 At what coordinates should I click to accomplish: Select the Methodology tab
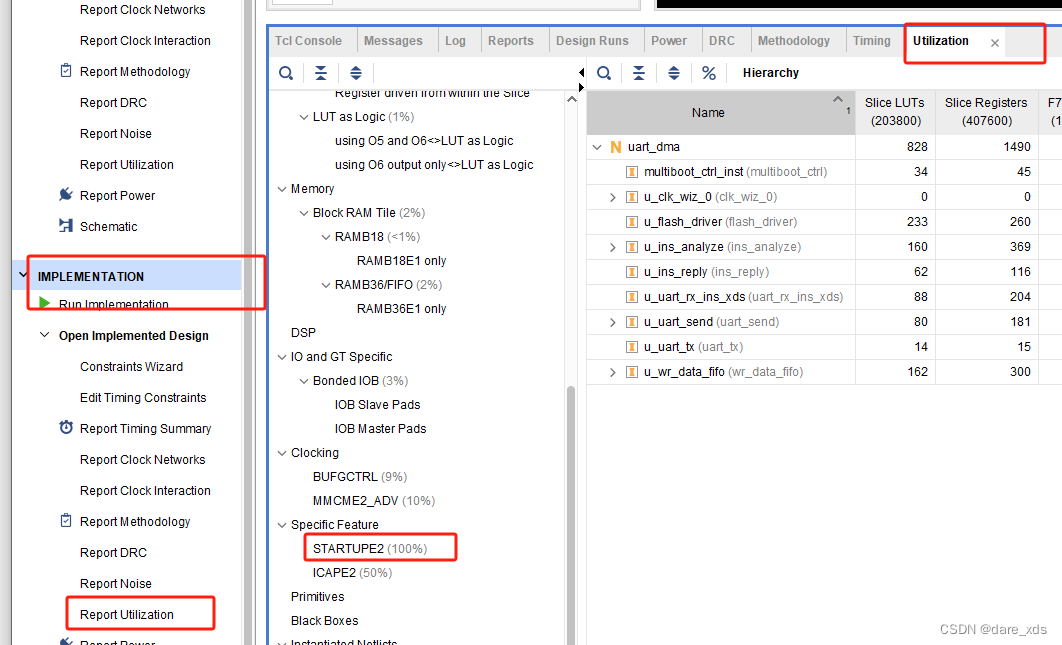[x=796, y=40]
